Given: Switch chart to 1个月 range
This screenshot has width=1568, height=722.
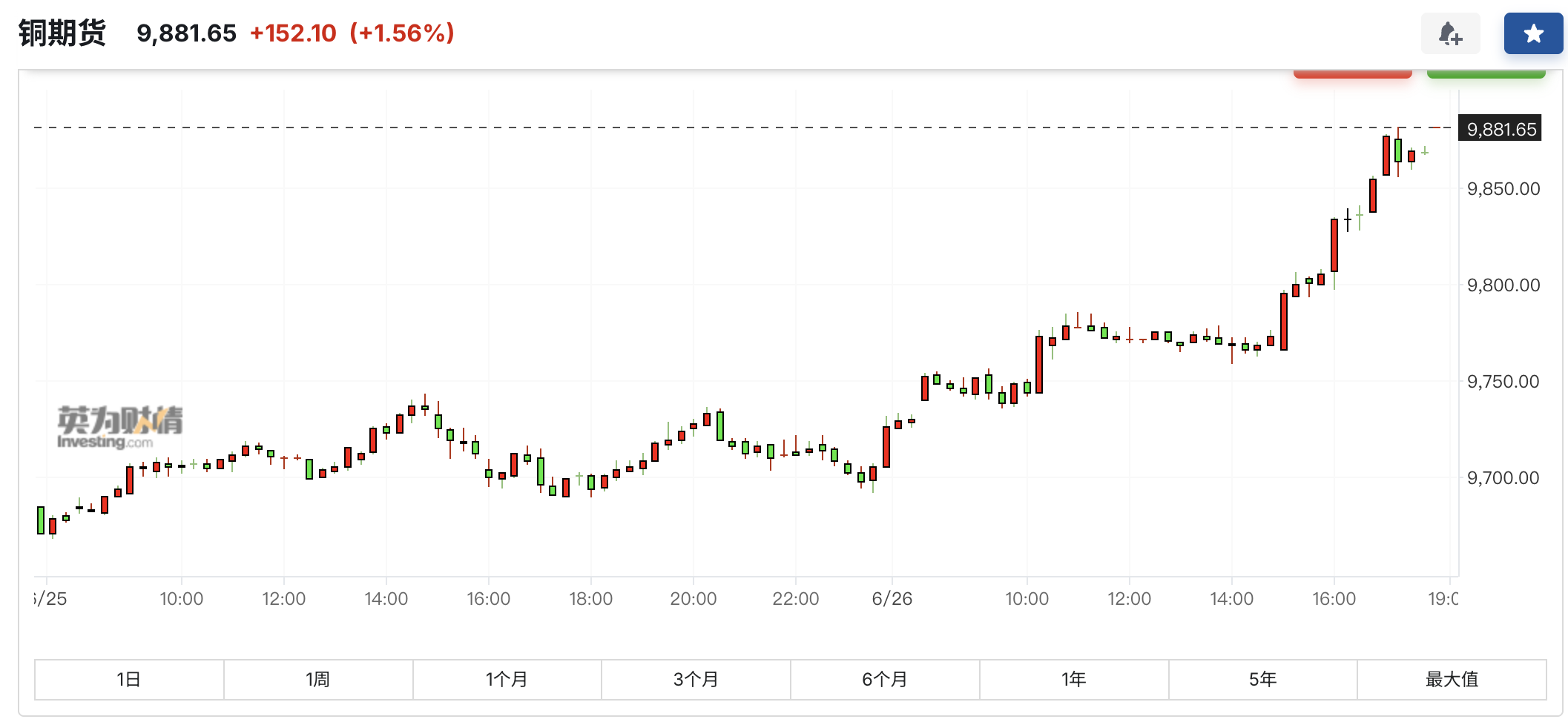Looking at the screenshot, I should (507, 679).
